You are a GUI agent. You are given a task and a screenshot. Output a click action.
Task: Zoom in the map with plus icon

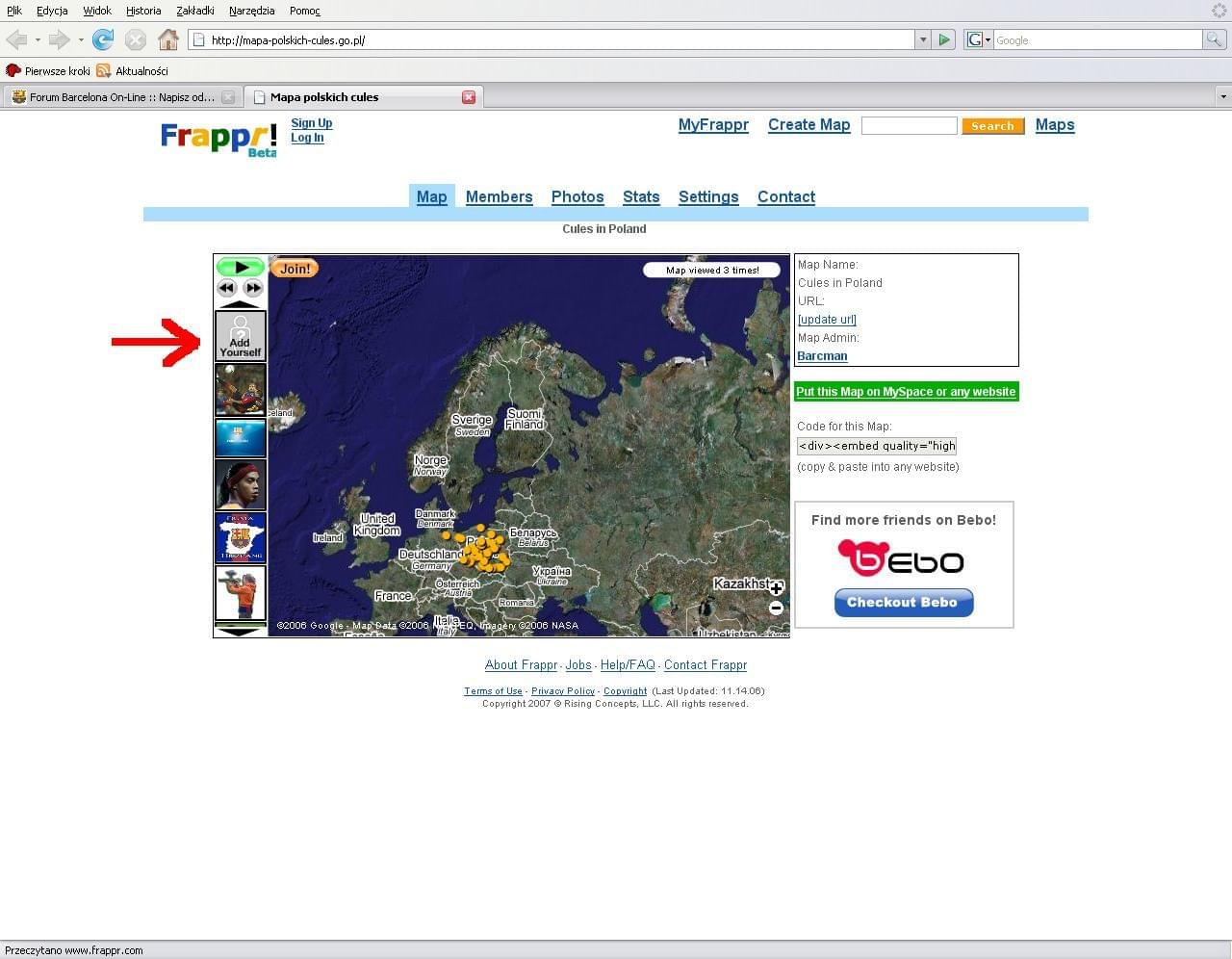point(777,588)
